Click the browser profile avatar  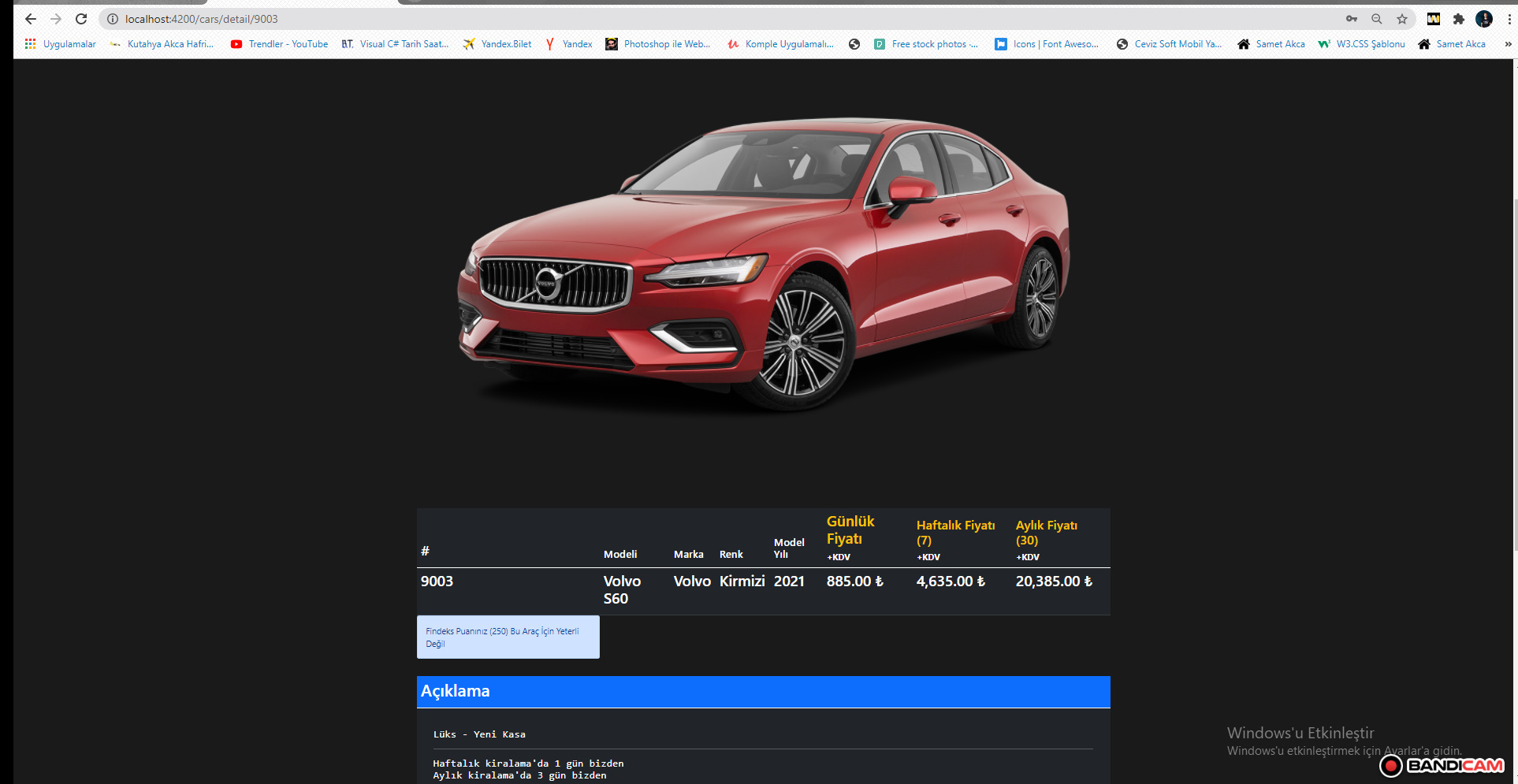[1485, 18]
